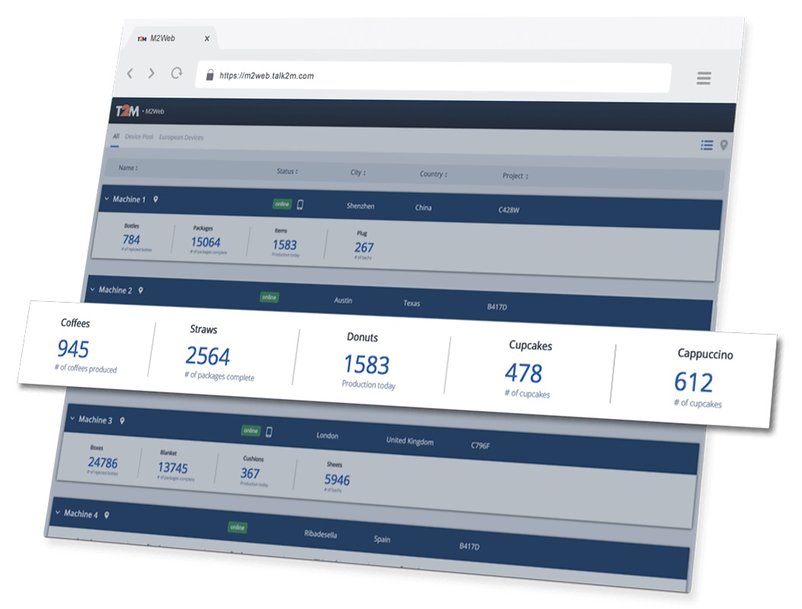Sort by City column header
The image size is (802, 609).
tap(358, 172)
